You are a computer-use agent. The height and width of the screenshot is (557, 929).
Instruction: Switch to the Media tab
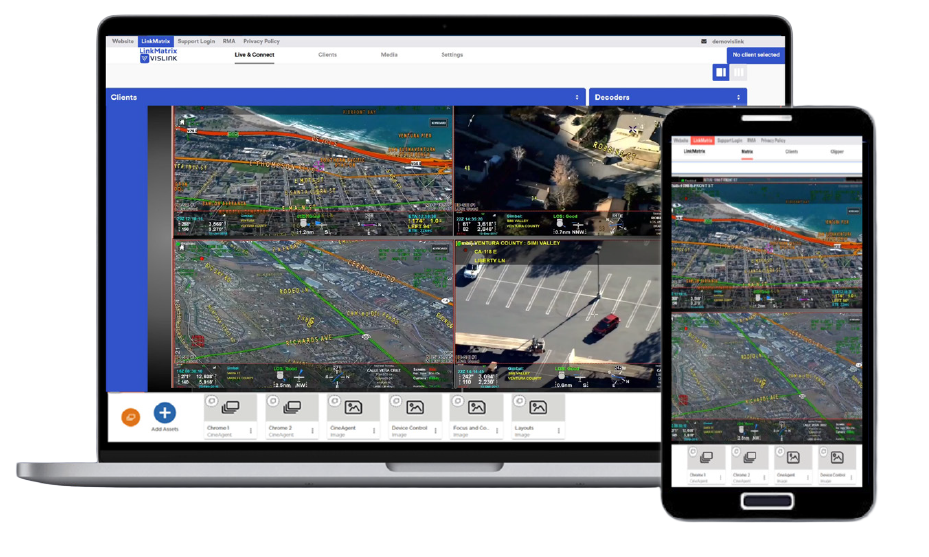tap(389, 54)
